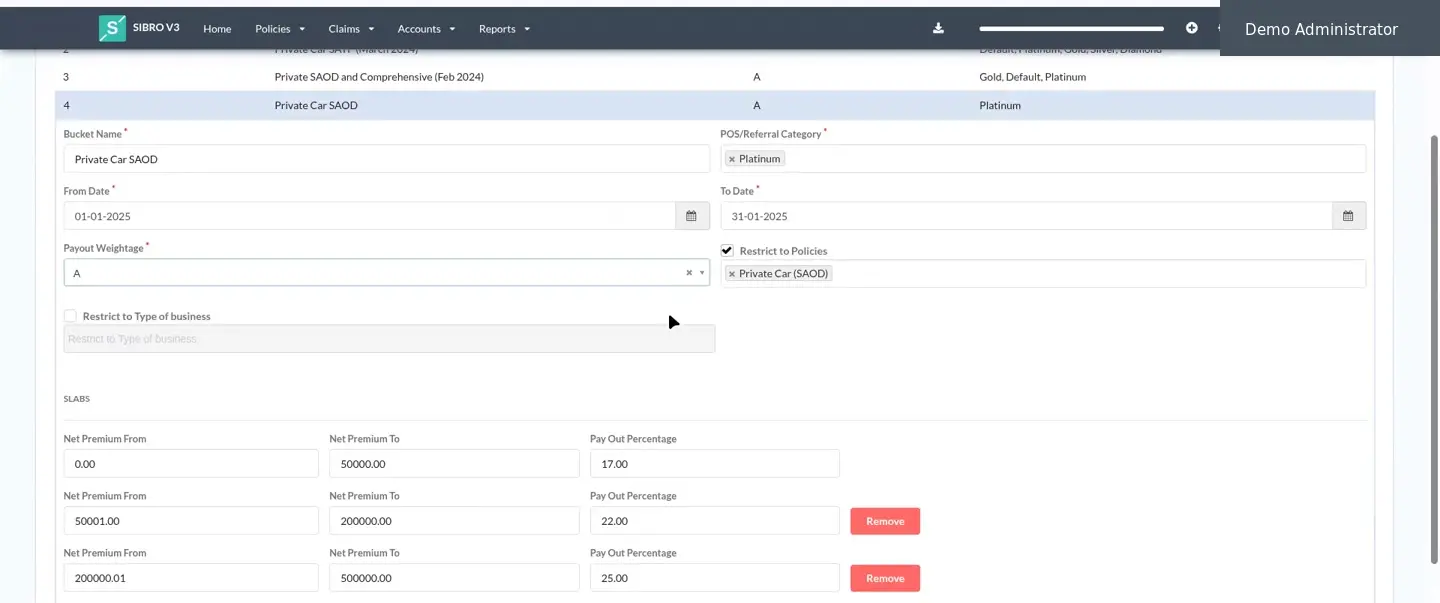Viewport: 1440px width, 603px height.
Task: Click the Platinum cell in row 4
Action: tap(1000, 105)
